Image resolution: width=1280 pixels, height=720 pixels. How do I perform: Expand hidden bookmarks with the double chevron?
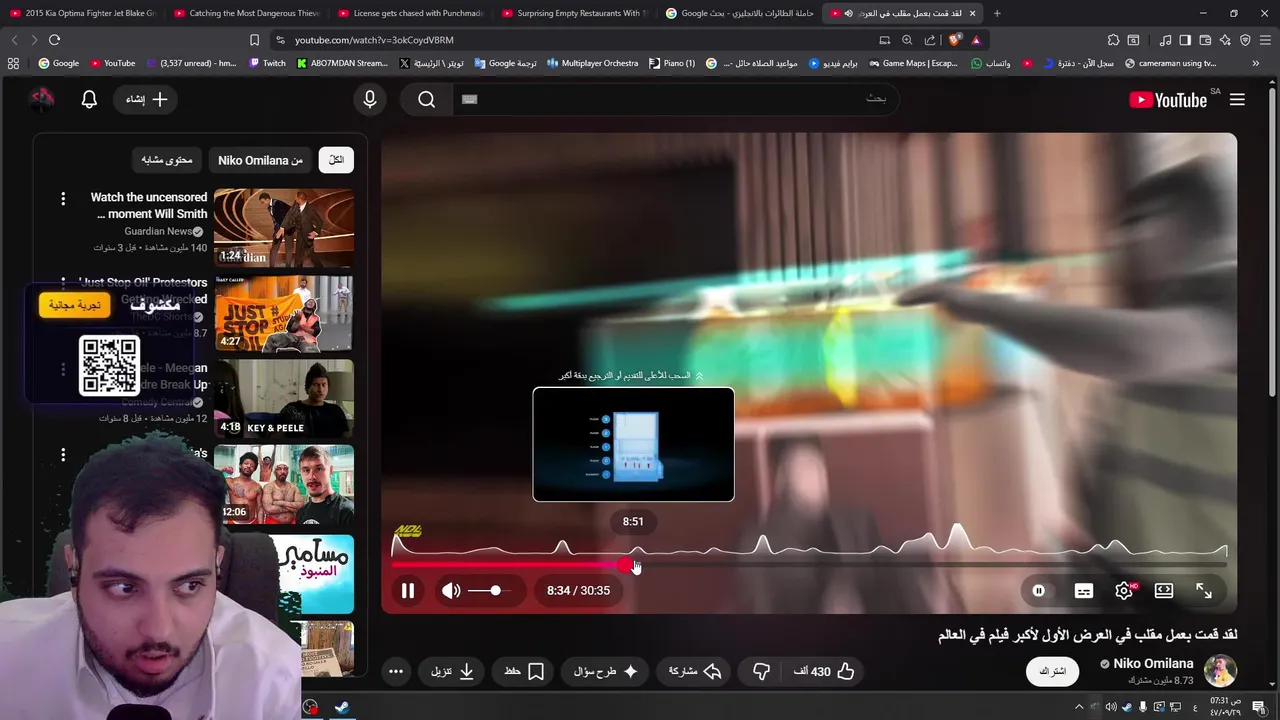(1256, 63)
